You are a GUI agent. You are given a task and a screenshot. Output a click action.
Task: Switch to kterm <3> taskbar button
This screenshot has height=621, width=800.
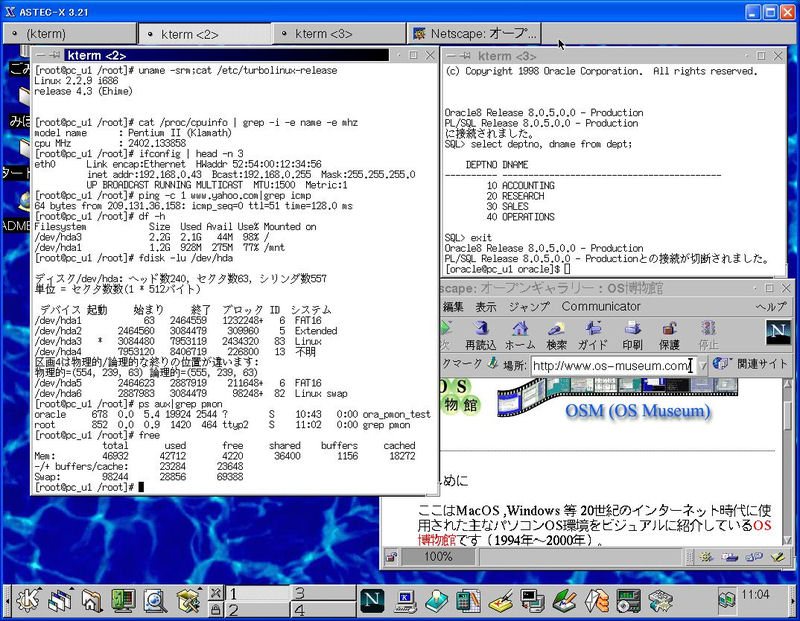[339, 34]
